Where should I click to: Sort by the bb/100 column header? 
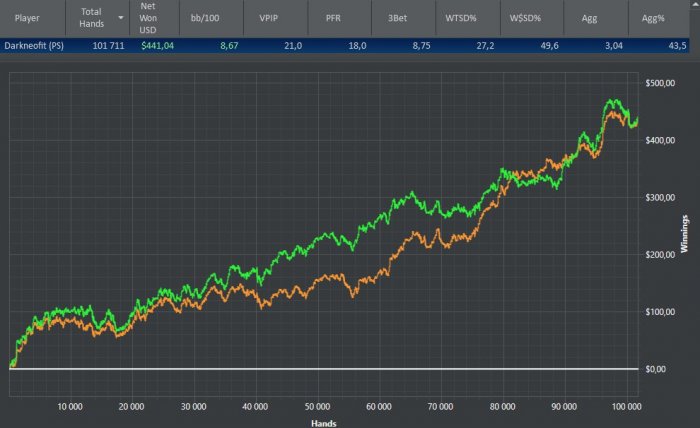[x=205, y=18]
